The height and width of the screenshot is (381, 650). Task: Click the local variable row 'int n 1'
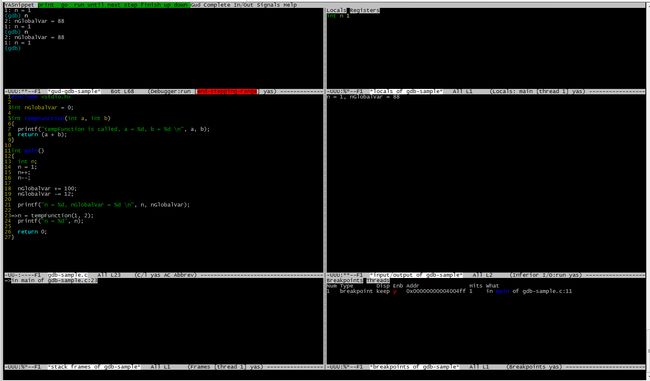(338, 16)
